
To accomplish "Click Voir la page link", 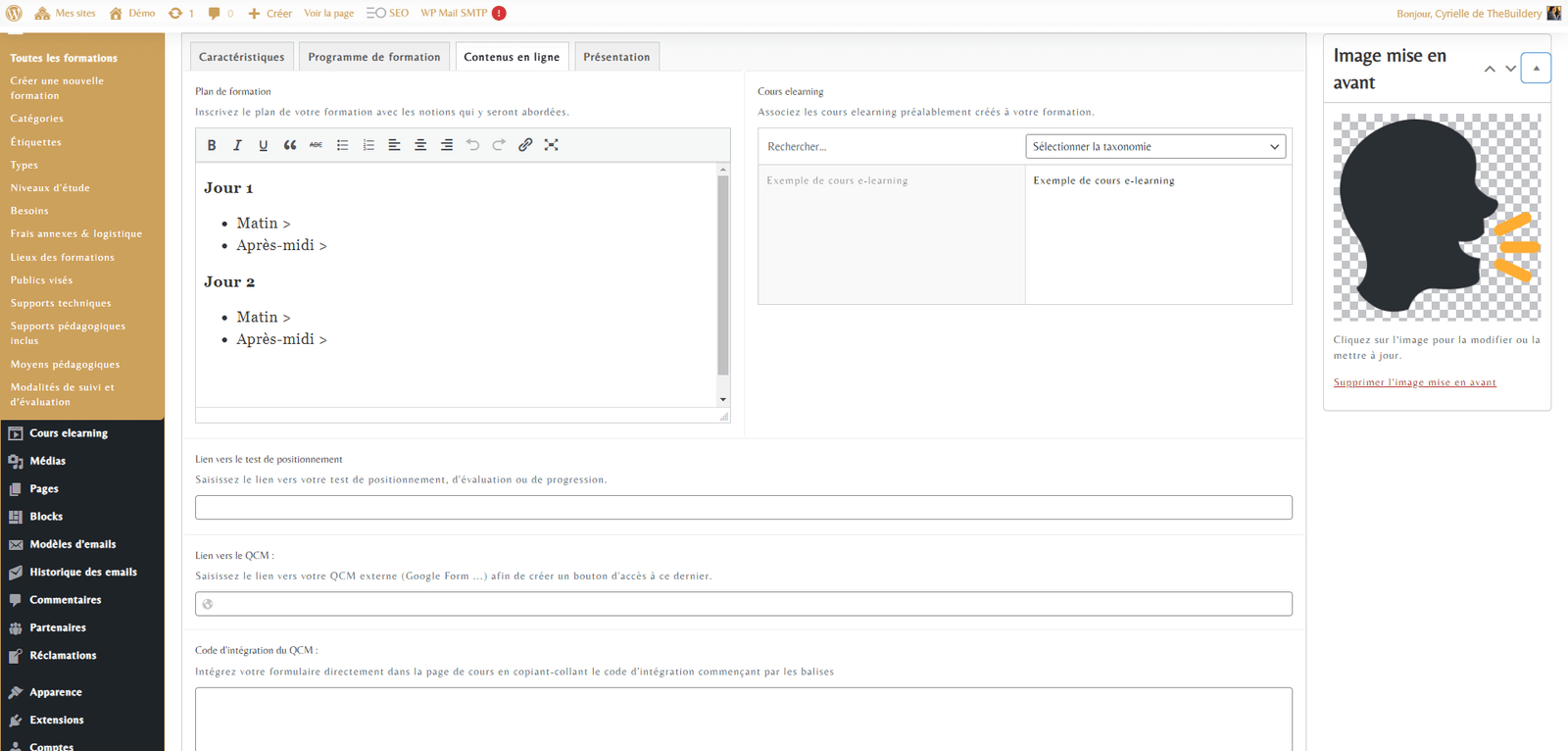I will 328,13.
